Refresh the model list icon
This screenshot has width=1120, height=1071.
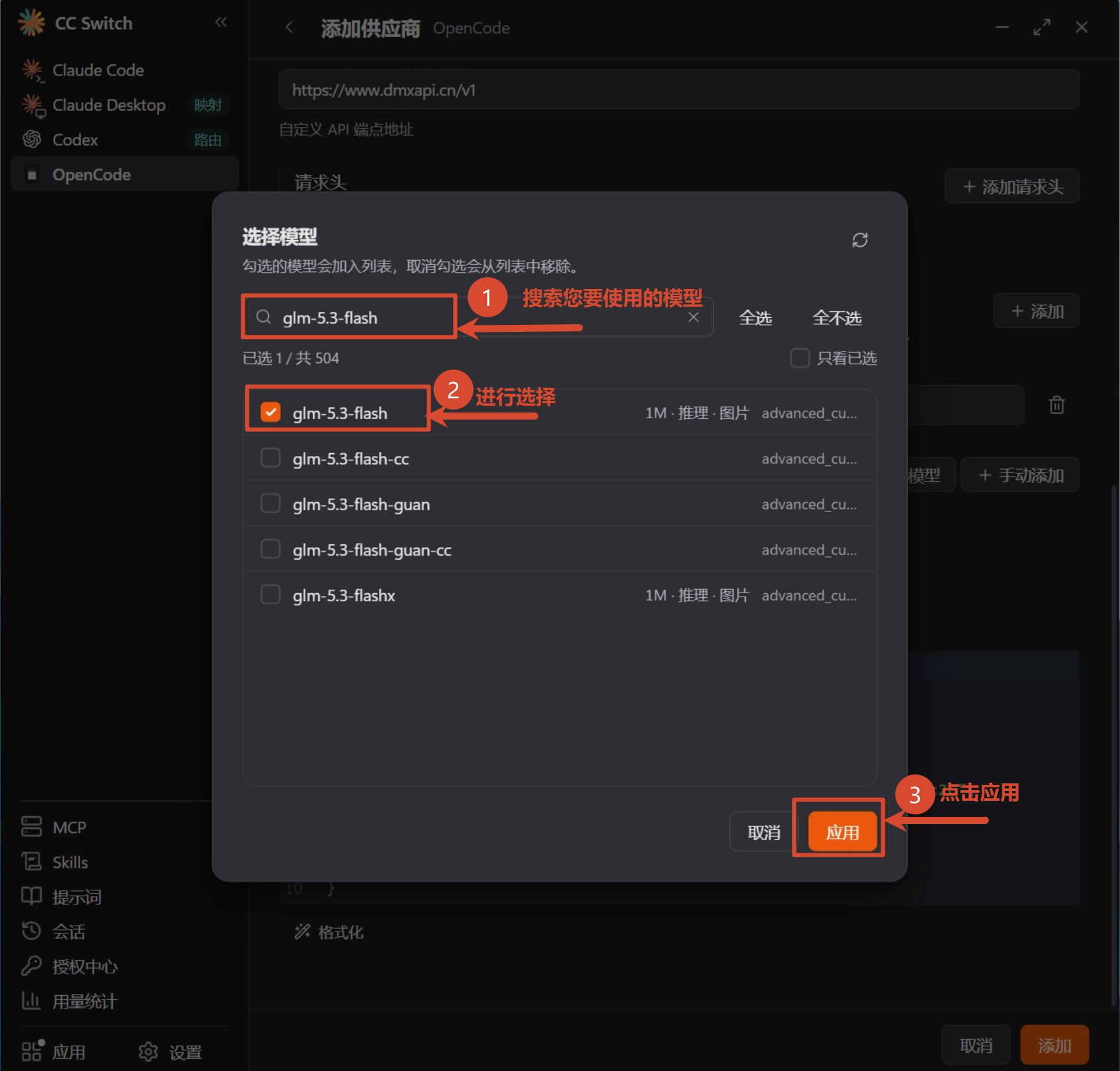tap(860, 240)
